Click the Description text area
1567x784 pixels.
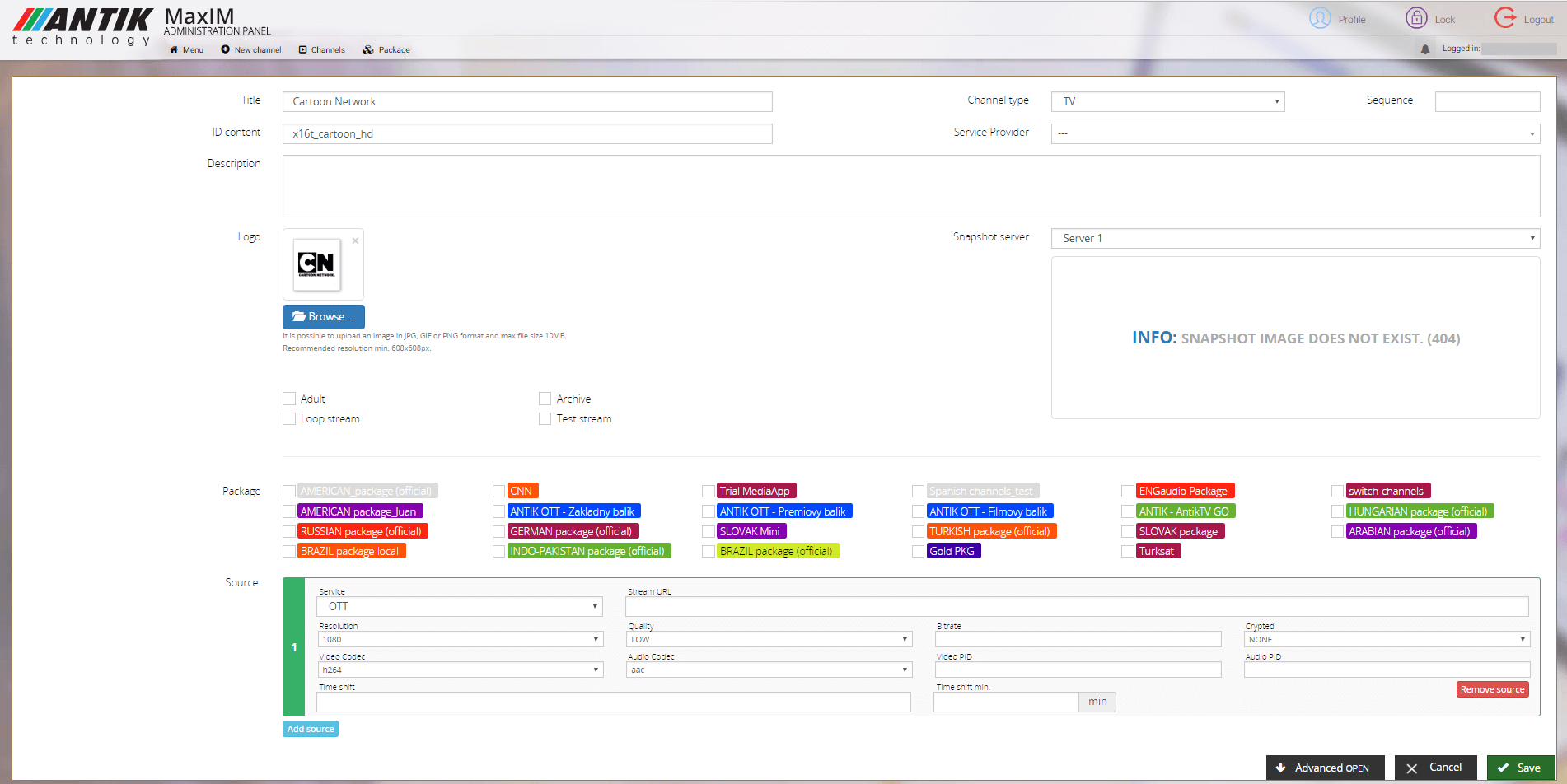click(911, 186)
